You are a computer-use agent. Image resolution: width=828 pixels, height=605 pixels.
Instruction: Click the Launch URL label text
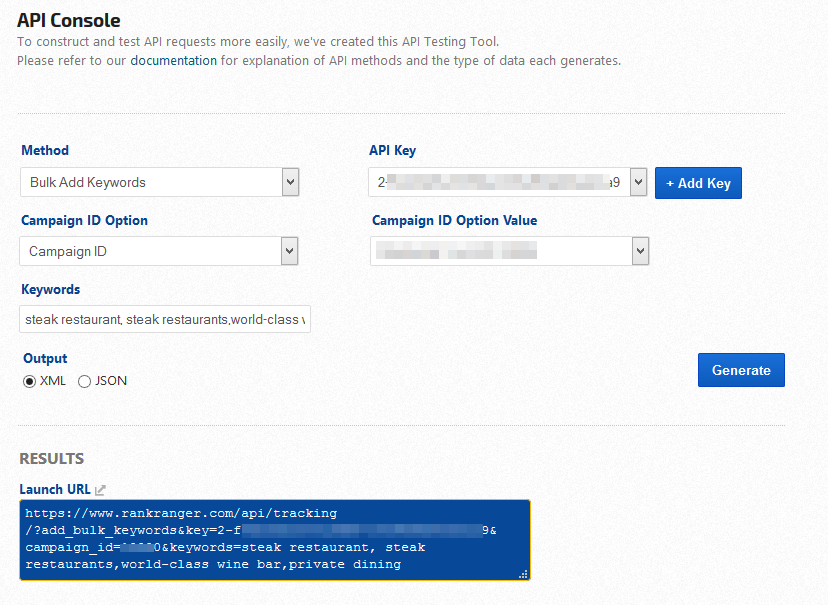click(54, 489)
